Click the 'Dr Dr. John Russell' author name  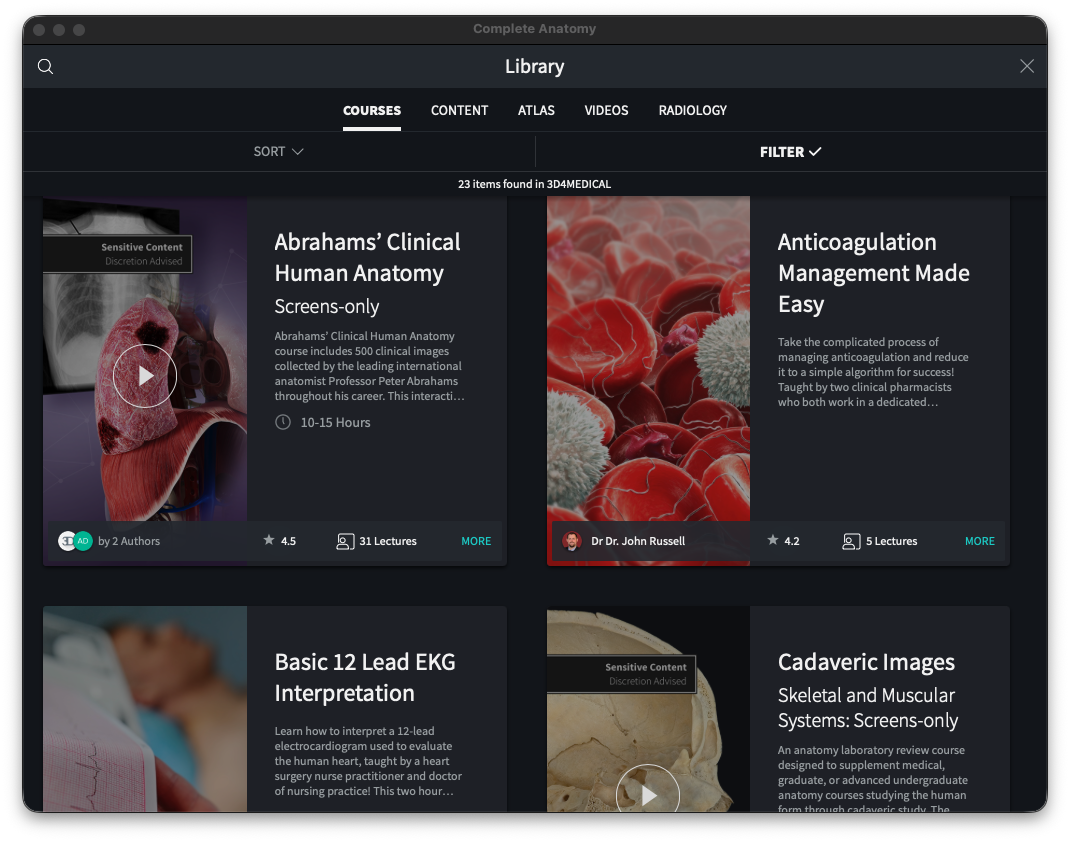(638, 541)
